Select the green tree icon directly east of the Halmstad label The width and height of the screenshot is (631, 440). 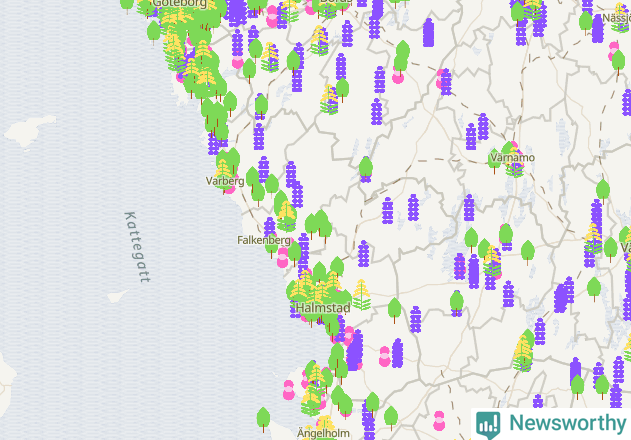[x=394, y=310]
